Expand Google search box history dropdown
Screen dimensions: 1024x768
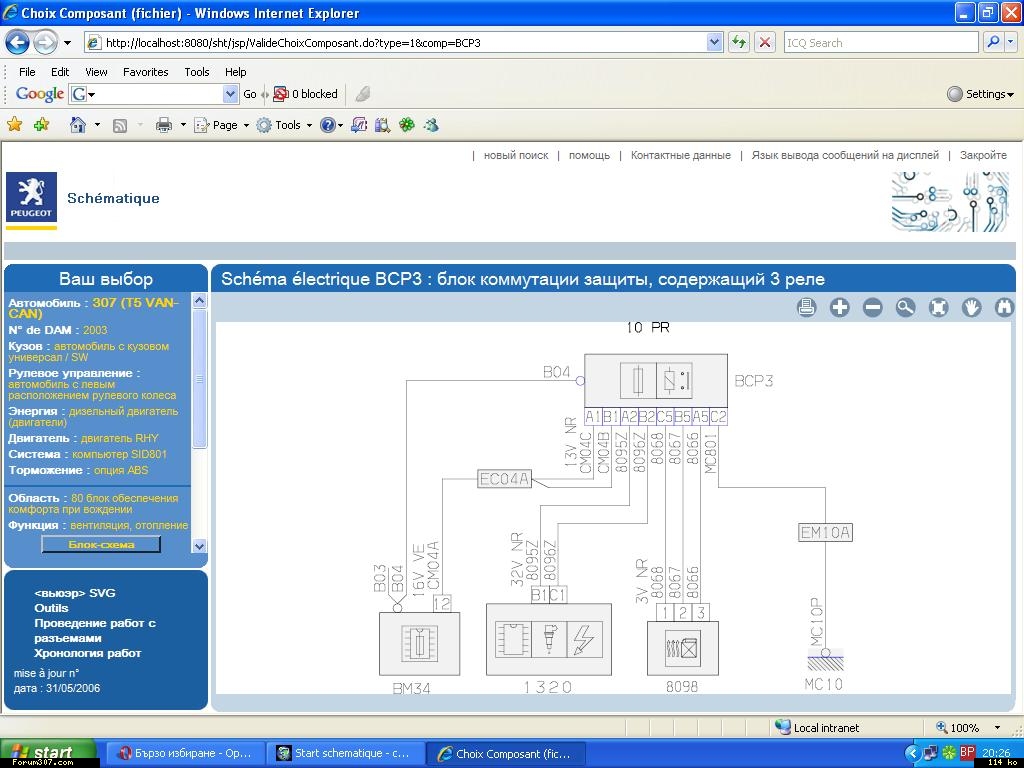[230, 94]
